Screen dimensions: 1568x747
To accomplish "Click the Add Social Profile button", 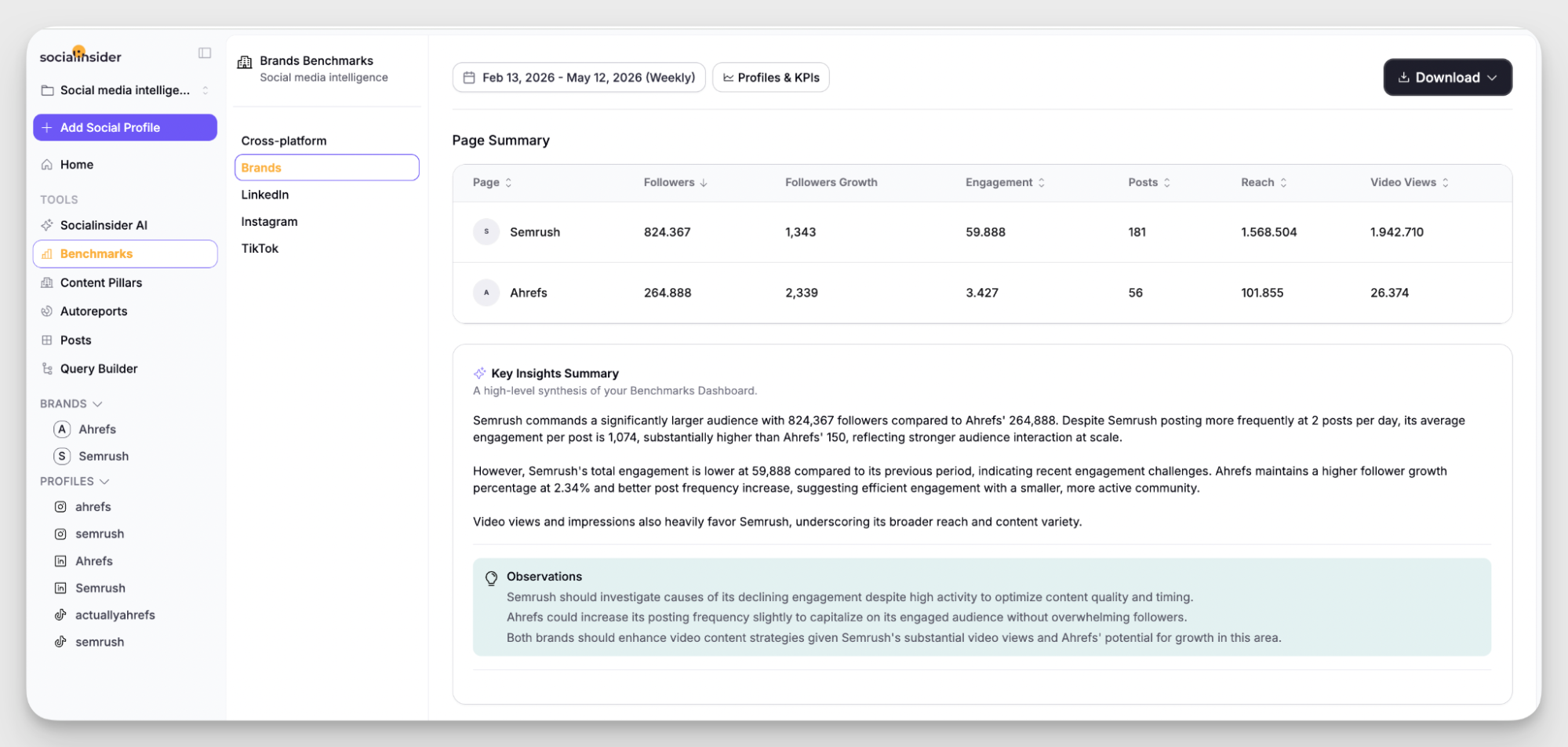I will 126,127.
